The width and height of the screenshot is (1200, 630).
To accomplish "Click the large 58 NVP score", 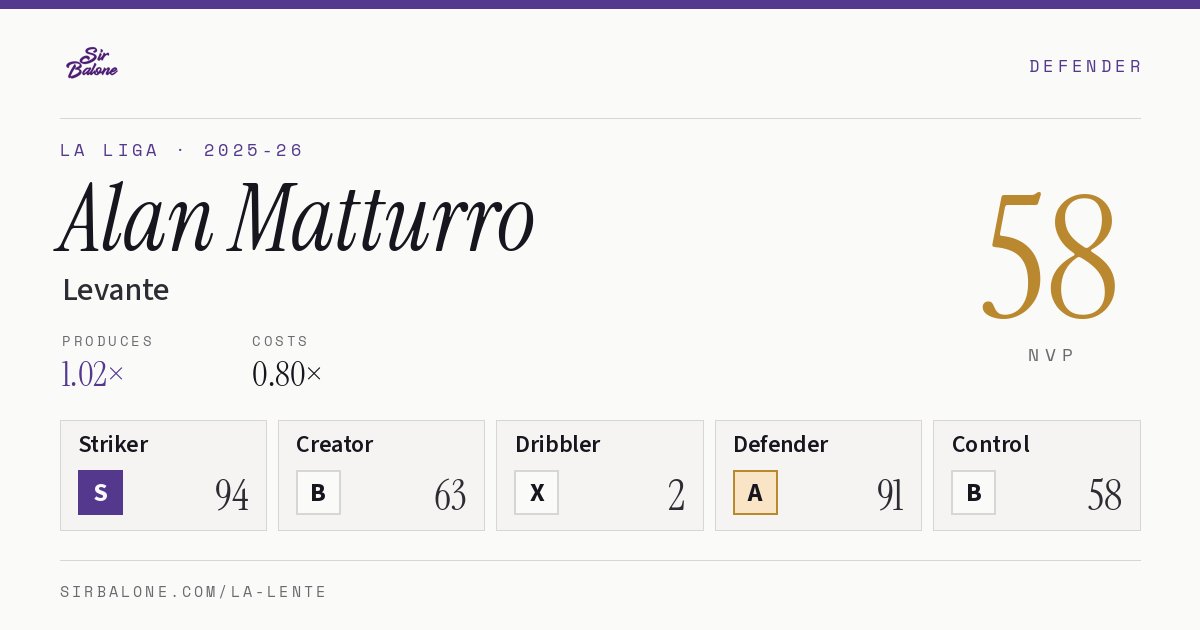I will click(x=1050, y=256).
